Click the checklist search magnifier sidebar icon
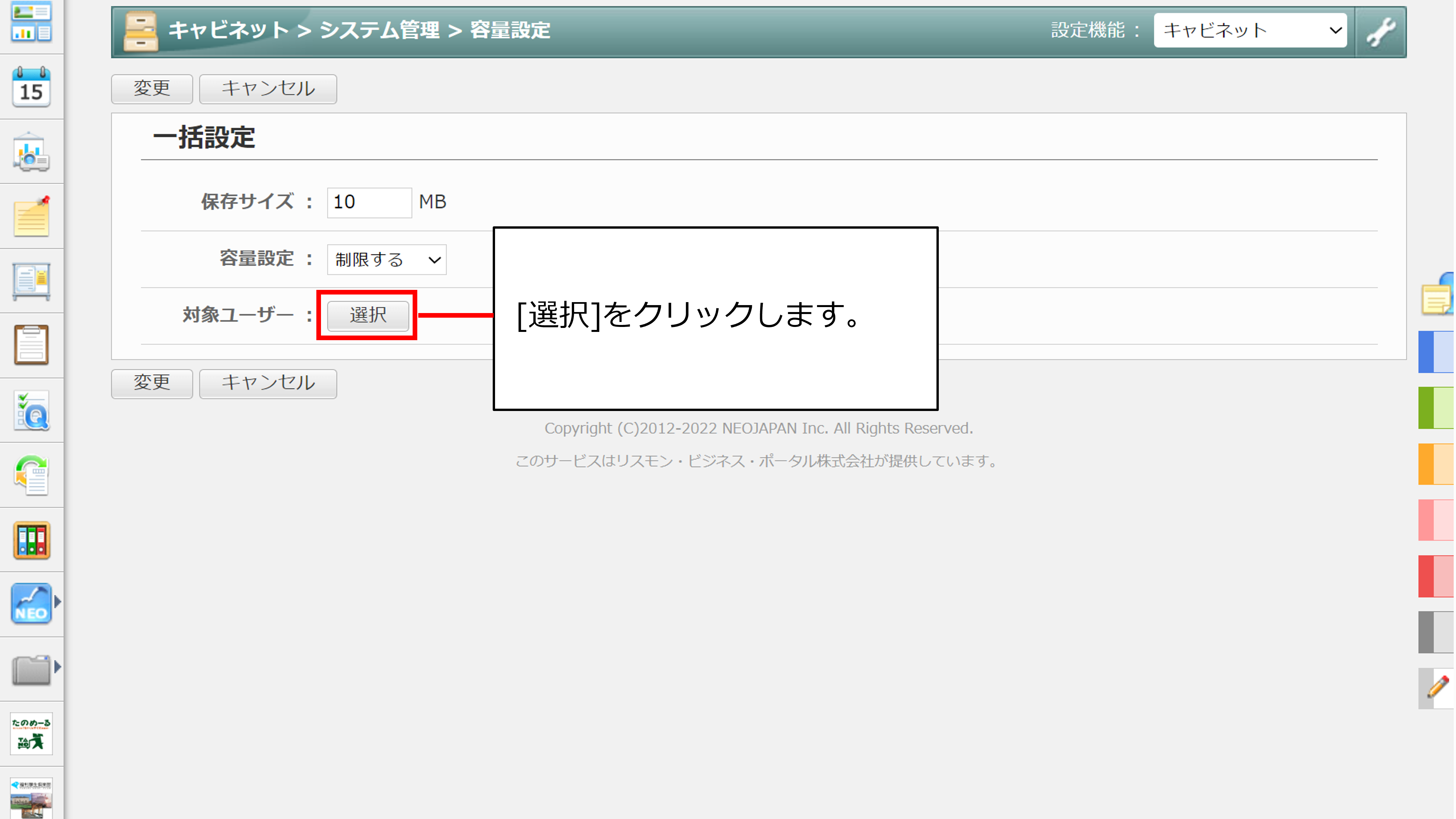Viewport: 1456px width, 819px height. (31, 411)
